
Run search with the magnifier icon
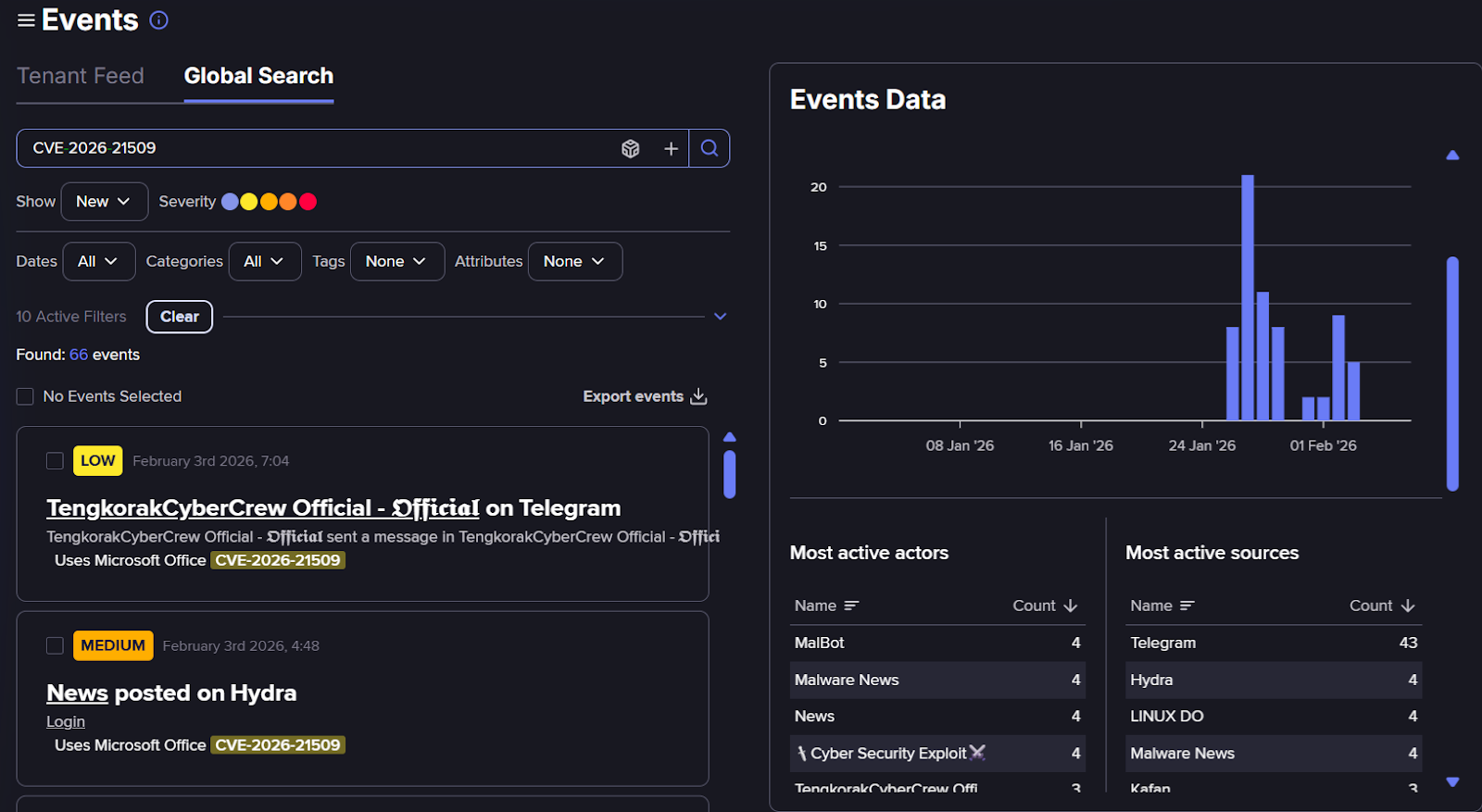[710, 148]
